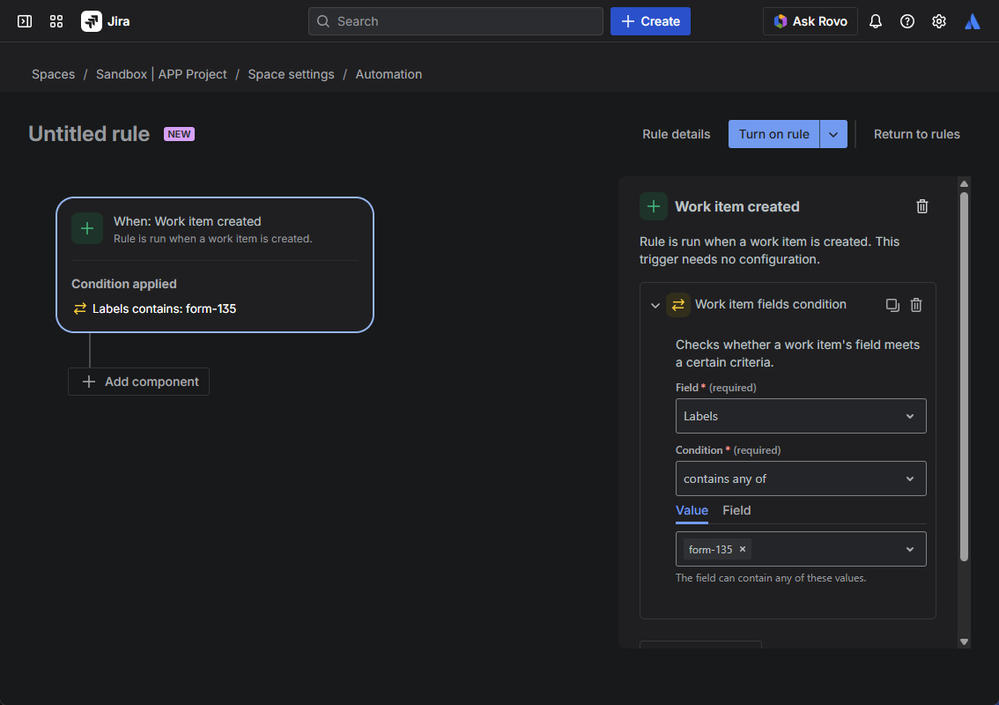This screenshot has height=705, width=999.
Task: Open the Turn on rule options arrow
Action: [x=833, y=134]
